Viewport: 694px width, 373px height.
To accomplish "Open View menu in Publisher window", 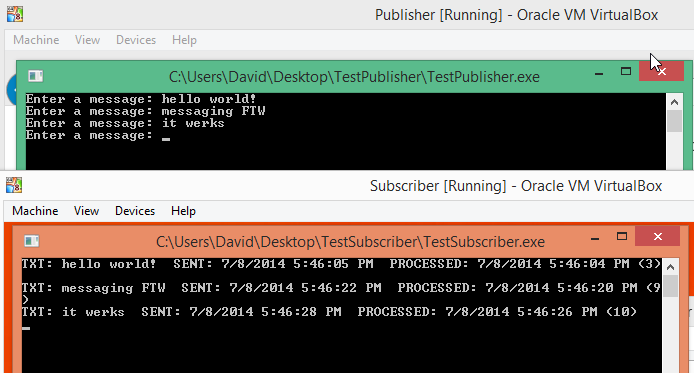I will tap(87, 40).
